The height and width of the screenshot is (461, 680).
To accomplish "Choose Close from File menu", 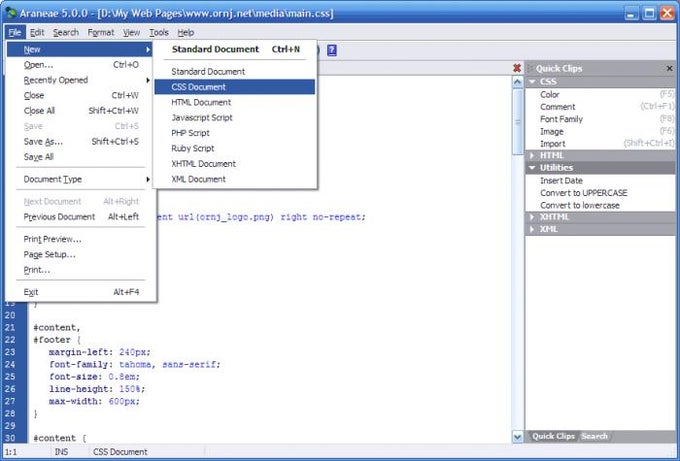I will pos(80,95).
